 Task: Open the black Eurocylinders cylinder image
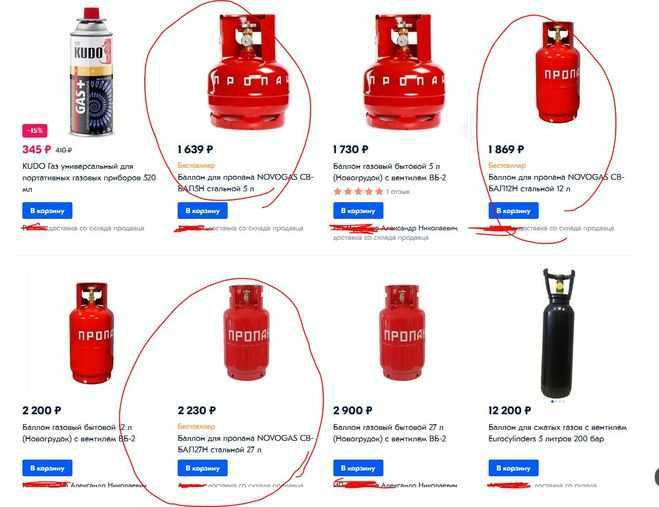coord(558,333)
